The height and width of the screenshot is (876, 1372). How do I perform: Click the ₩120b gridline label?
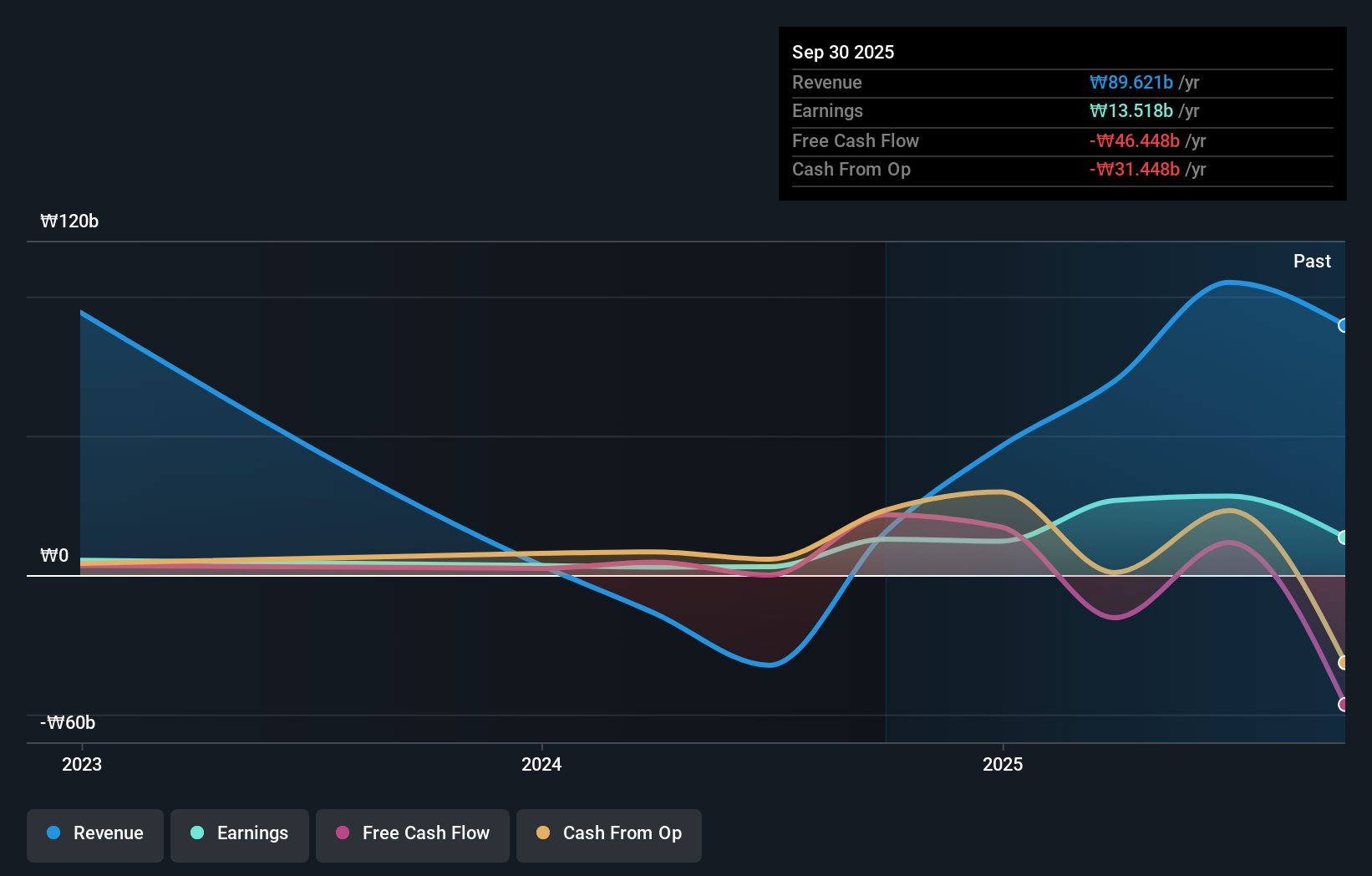tap(69, 222)
